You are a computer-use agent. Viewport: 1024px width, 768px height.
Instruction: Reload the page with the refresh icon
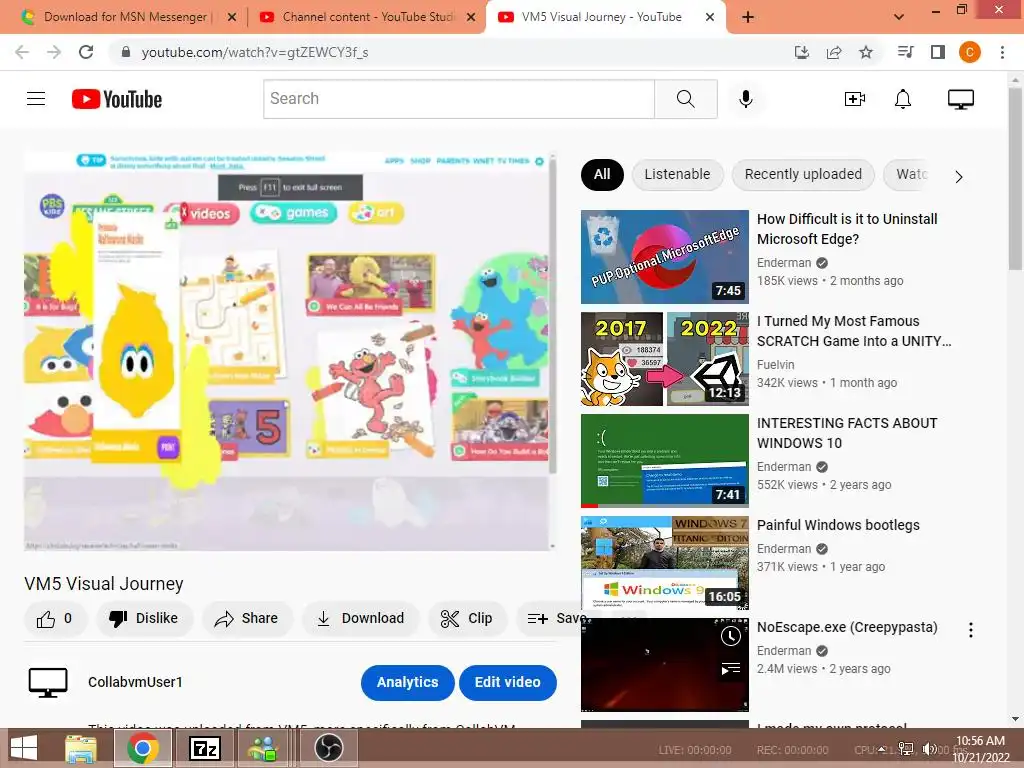click(86, 52)
